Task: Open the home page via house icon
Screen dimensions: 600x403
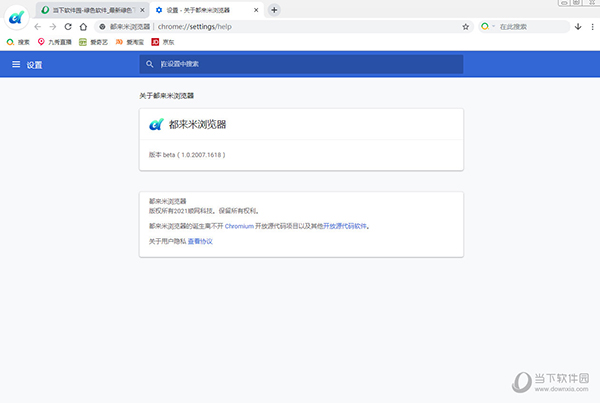Action: click(x=83, y=27)
